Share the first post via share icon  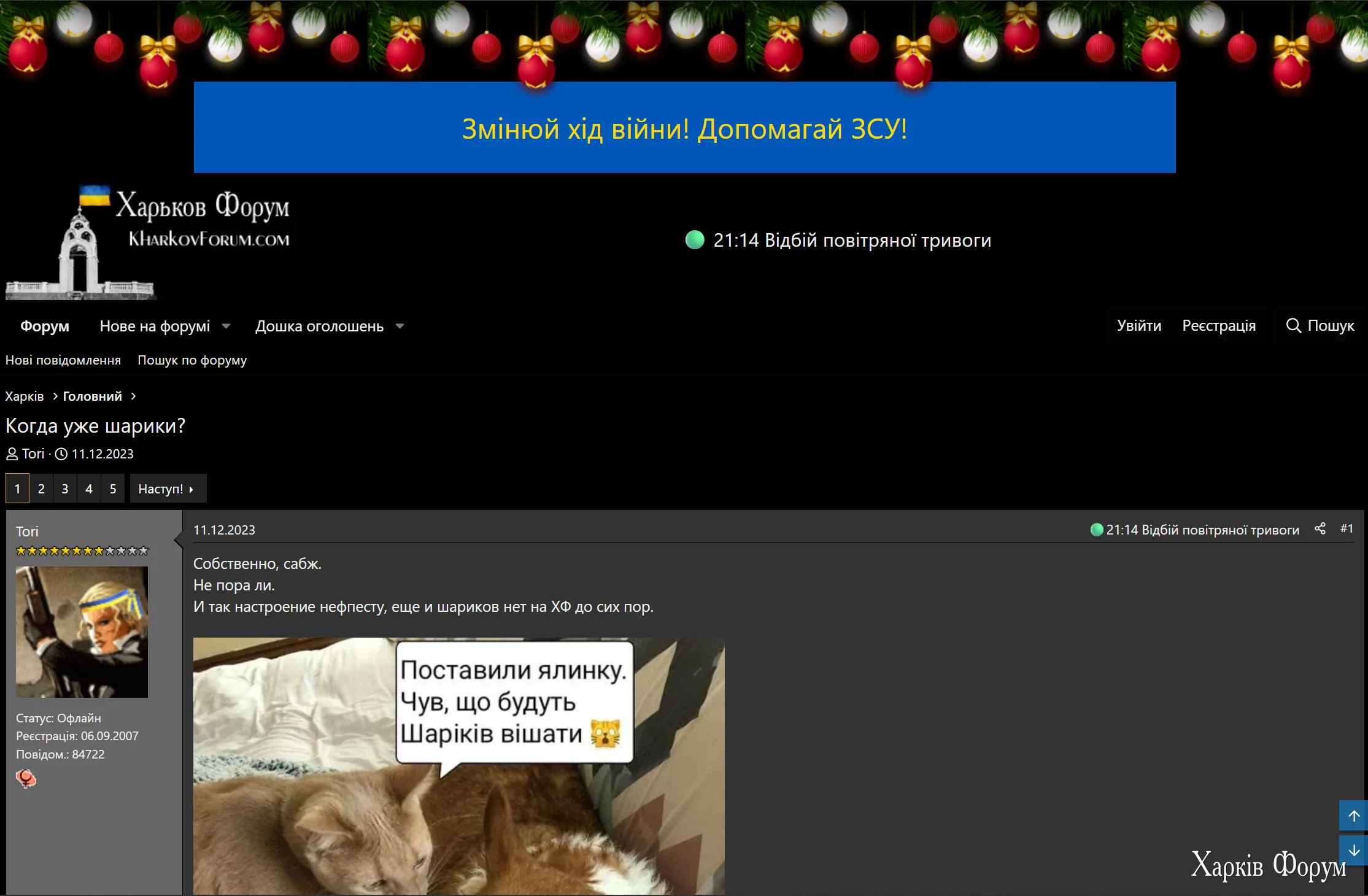(1320, 529)
